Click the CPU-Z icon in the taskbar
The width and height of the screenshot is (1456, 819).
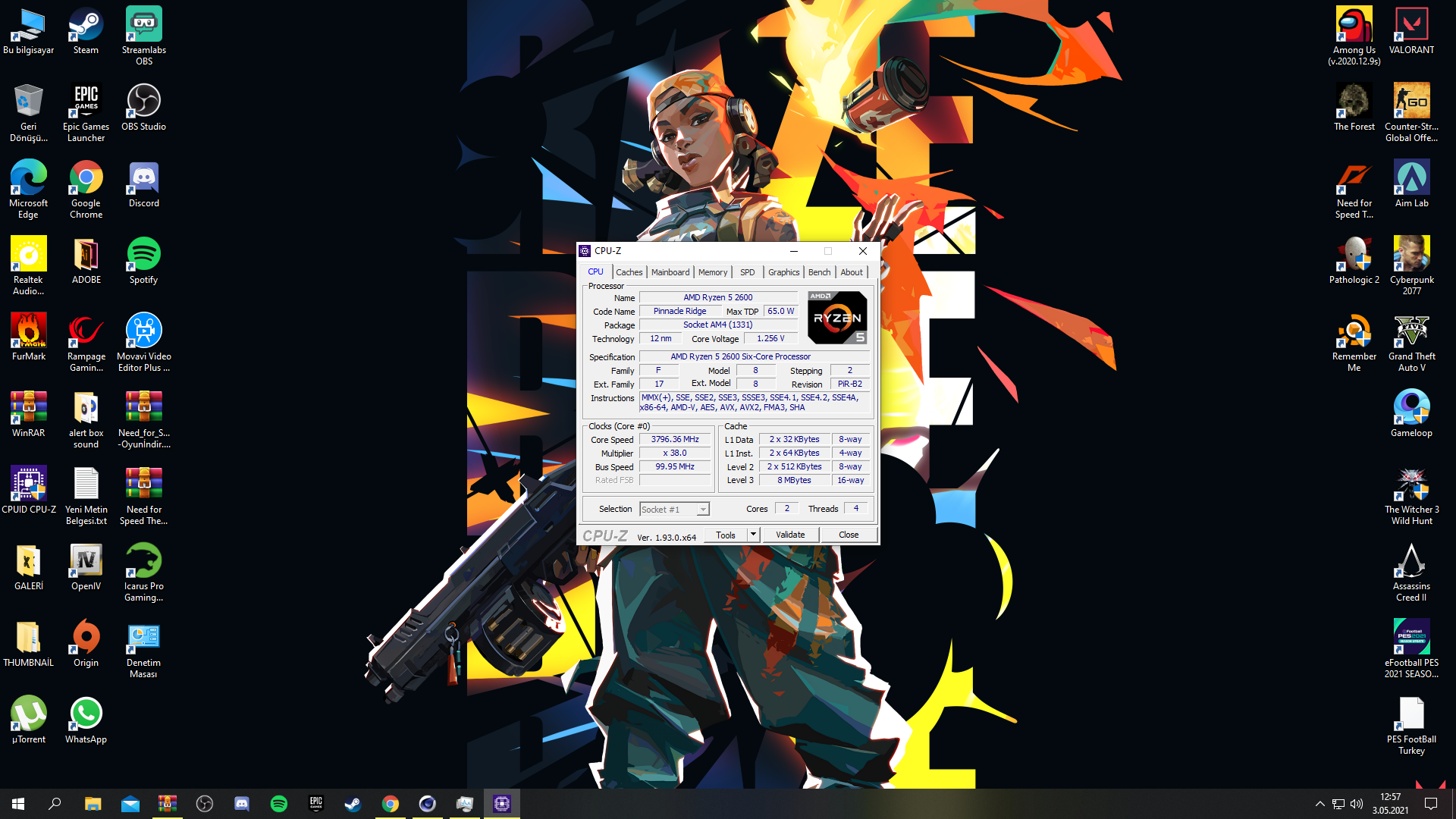point(501,804)
